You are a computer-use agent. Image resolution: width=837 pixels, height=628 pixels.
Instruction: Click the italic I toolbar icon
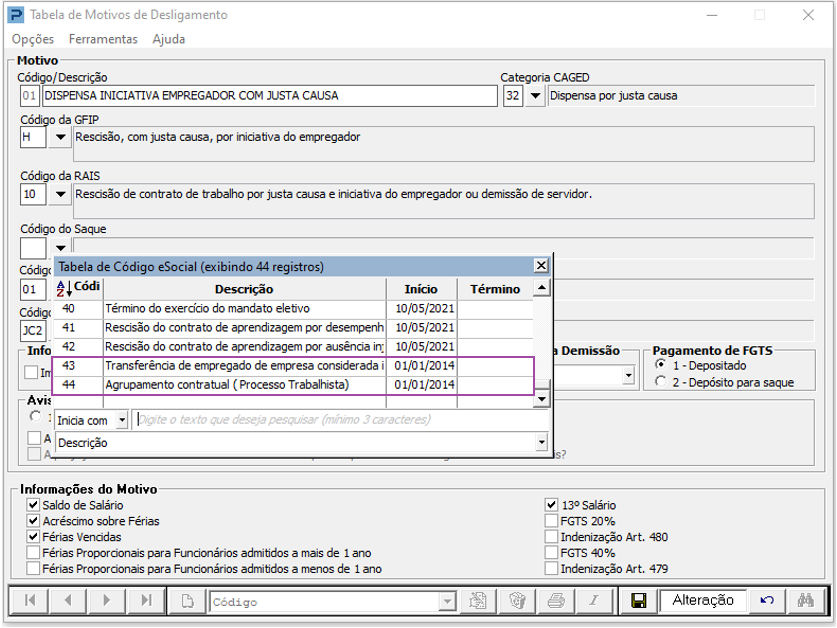[x=594, y=601]
